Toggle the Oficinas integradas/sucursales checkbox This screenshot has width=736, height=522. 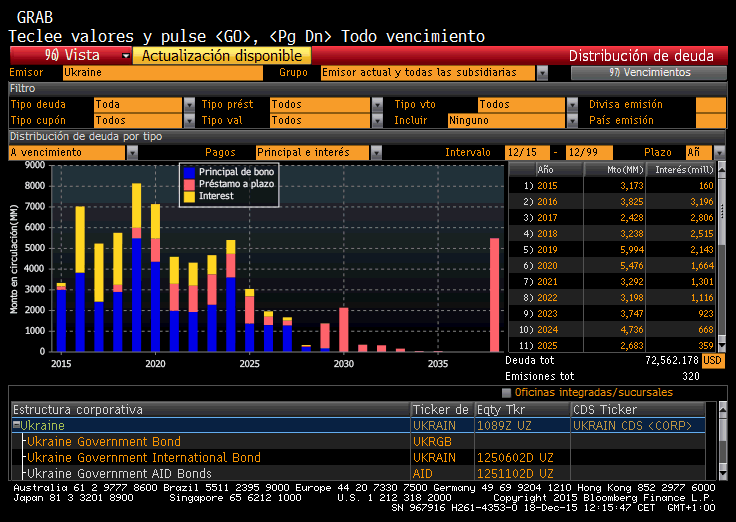tap(506, 392)
